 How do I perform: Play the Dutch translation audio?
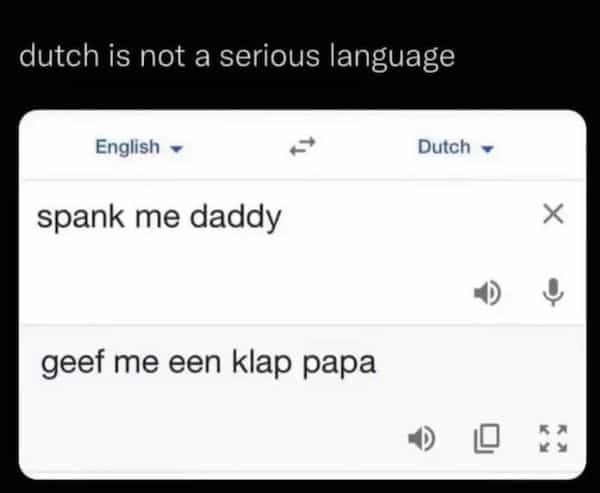click(419, 437)
